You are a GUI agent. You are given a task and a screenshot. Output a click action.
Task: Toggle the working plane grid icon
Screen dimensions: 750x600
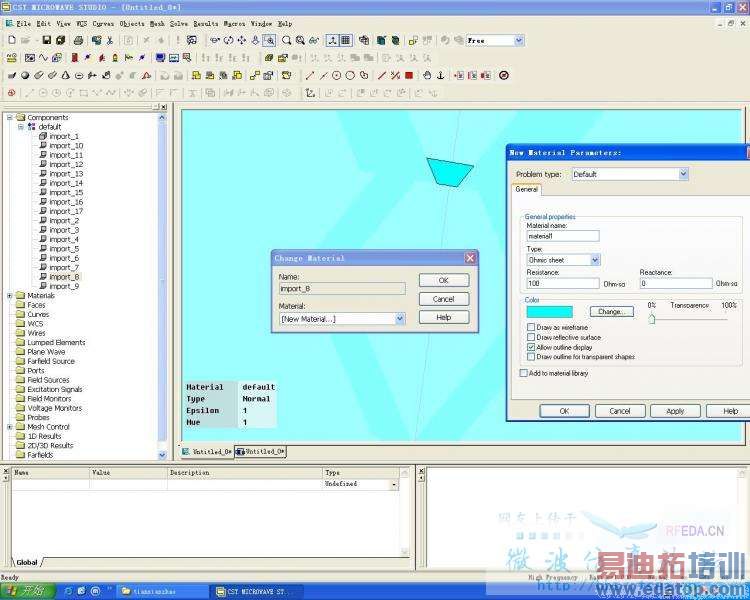(x=345, y=40)
